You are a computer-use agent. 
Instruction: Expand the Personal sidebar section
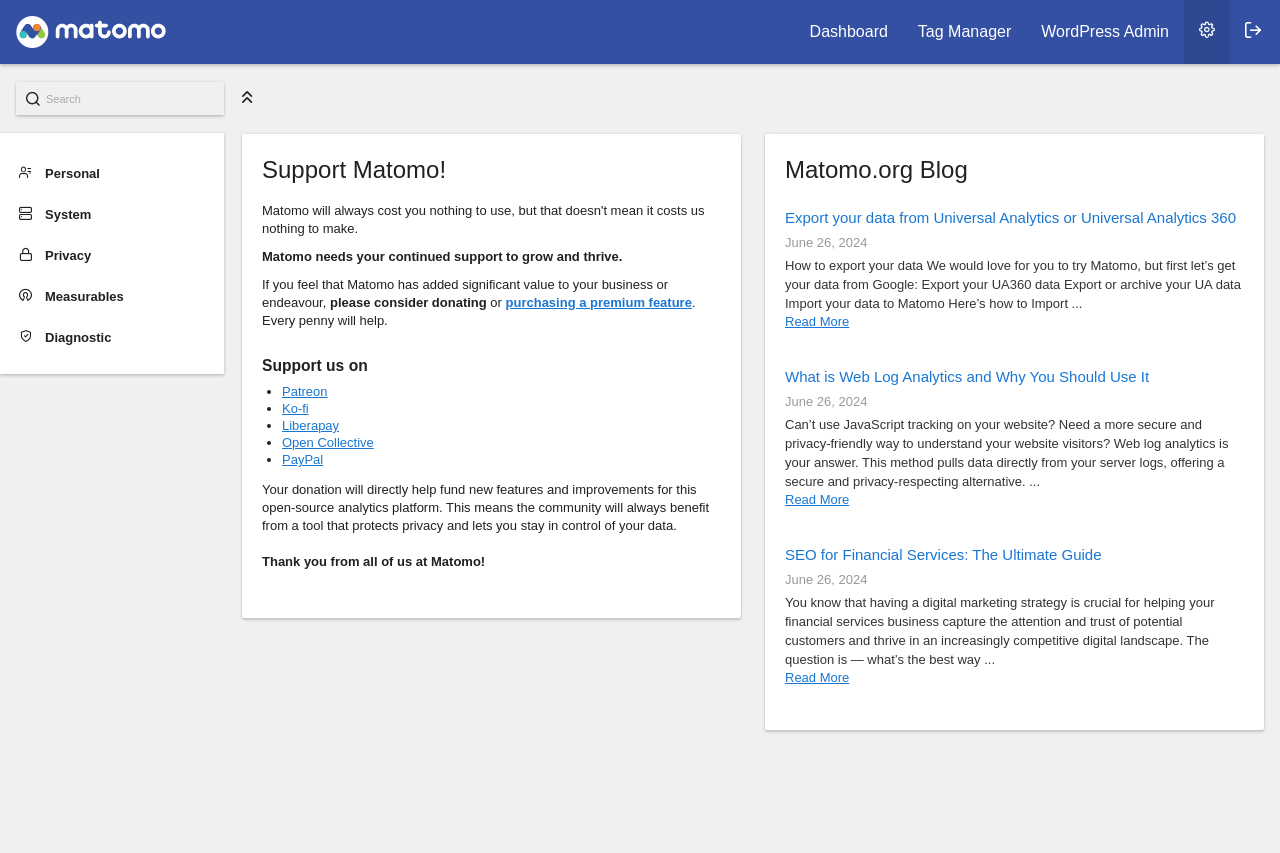pyautogui.click(x=72, y=174)
